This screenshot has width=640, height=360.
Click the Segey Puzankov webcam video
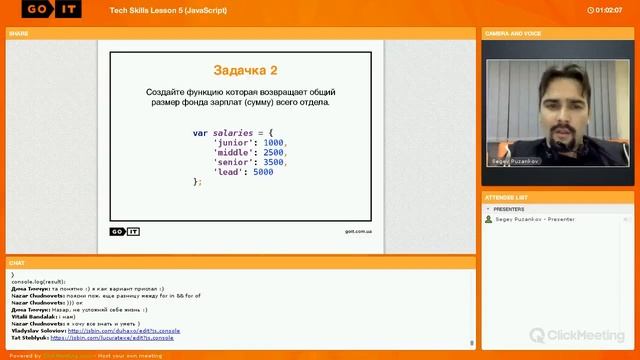[558, 113]
